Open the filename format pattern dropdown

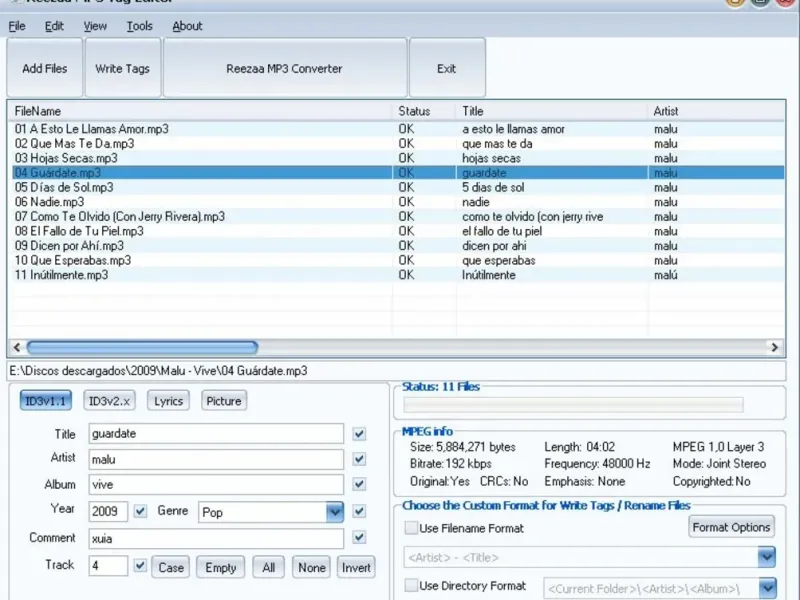[x=766, y=557]
